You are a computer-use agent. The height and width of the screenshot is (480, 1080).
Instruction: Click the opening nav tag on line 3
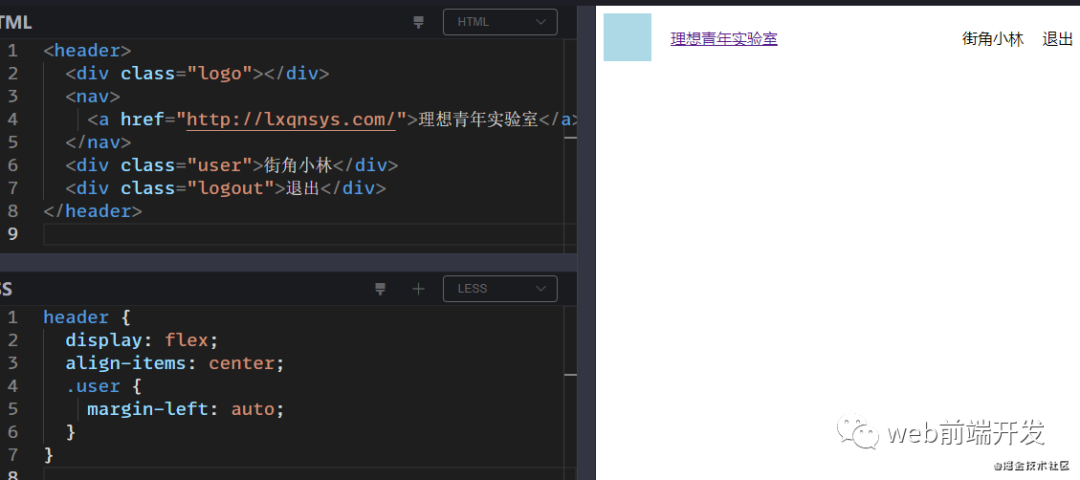tap(93, 96)
